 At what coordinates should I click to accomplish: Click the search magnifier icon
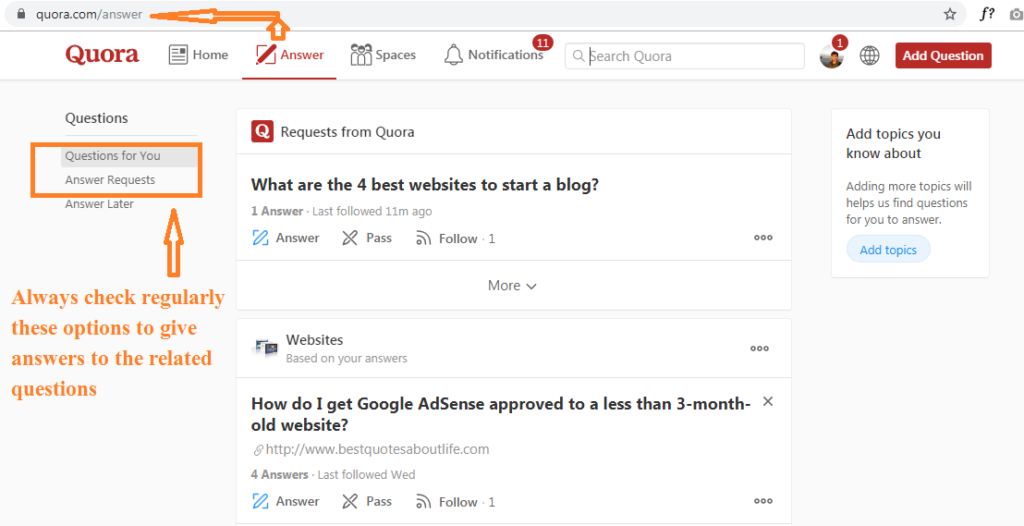[x=578, y=56]
